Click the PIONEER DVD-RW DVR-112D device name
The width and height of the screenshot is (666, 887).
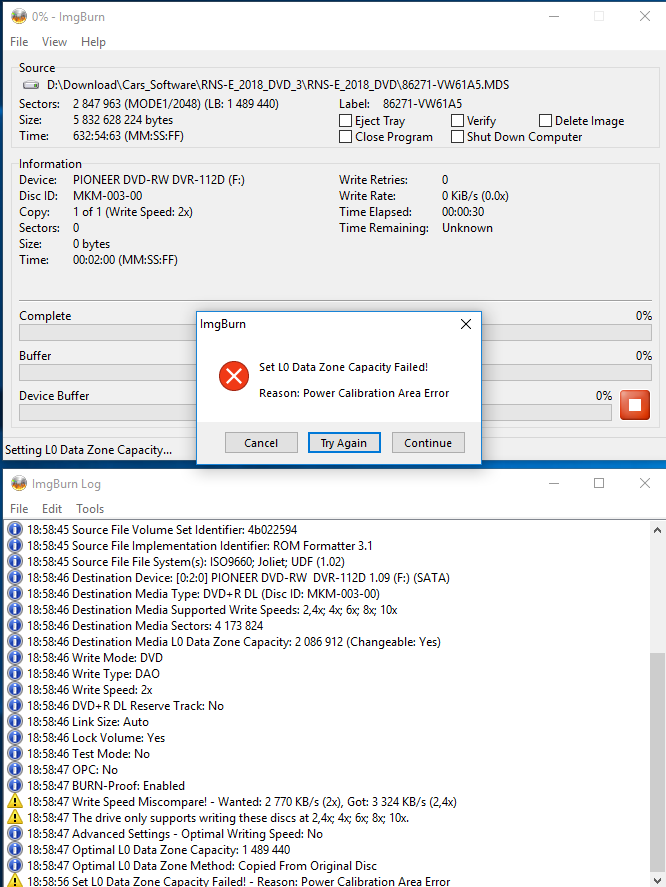click(x=158, y=180)
